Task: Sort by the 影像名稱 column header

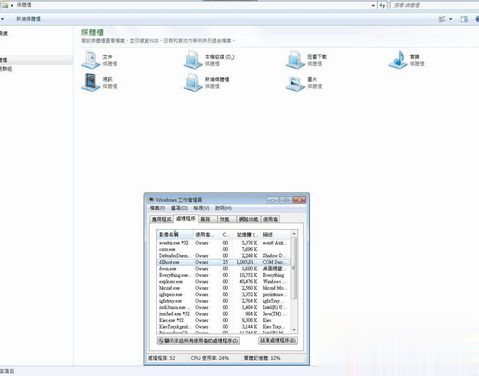Action: [175, 235]
